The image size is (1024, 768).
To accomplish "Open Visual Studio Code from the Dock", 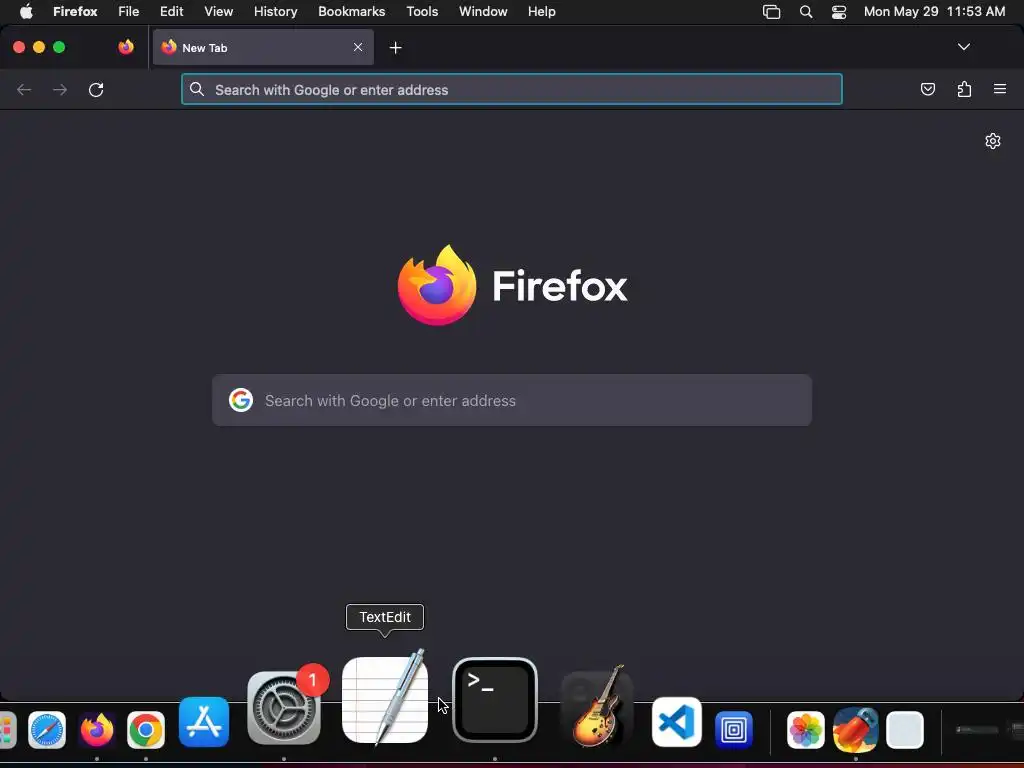I will [677, 722].
